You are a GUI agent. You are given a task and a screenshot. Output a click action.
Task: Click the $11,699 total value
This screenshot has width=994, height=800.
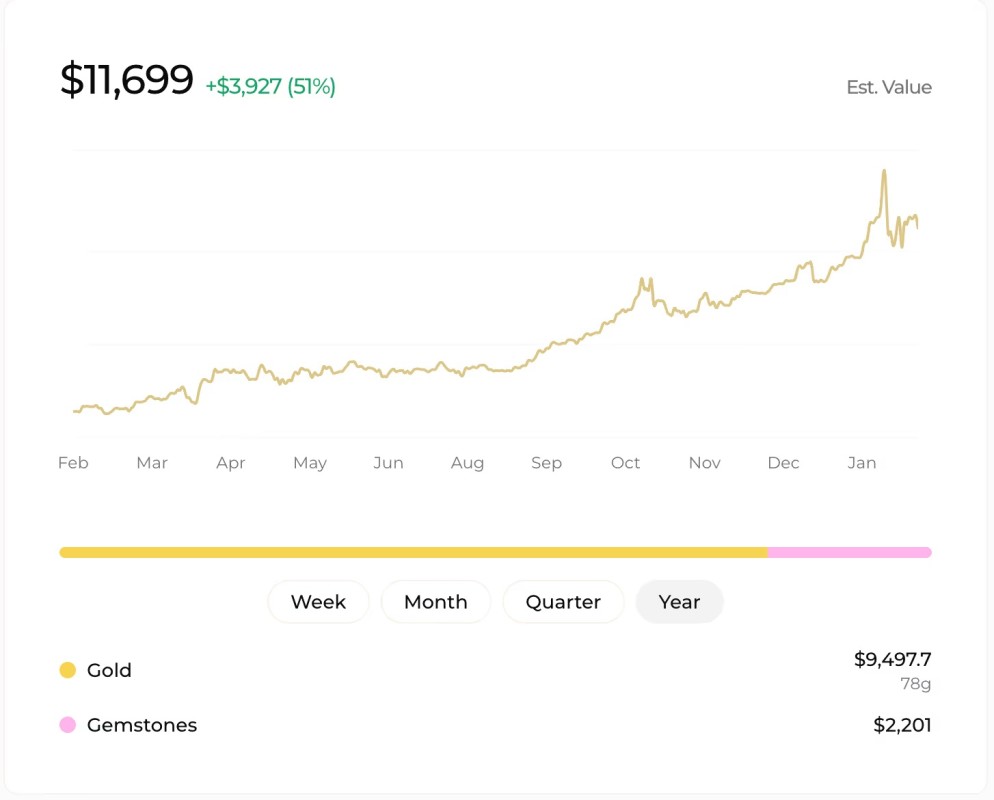(x=126, y=80)
